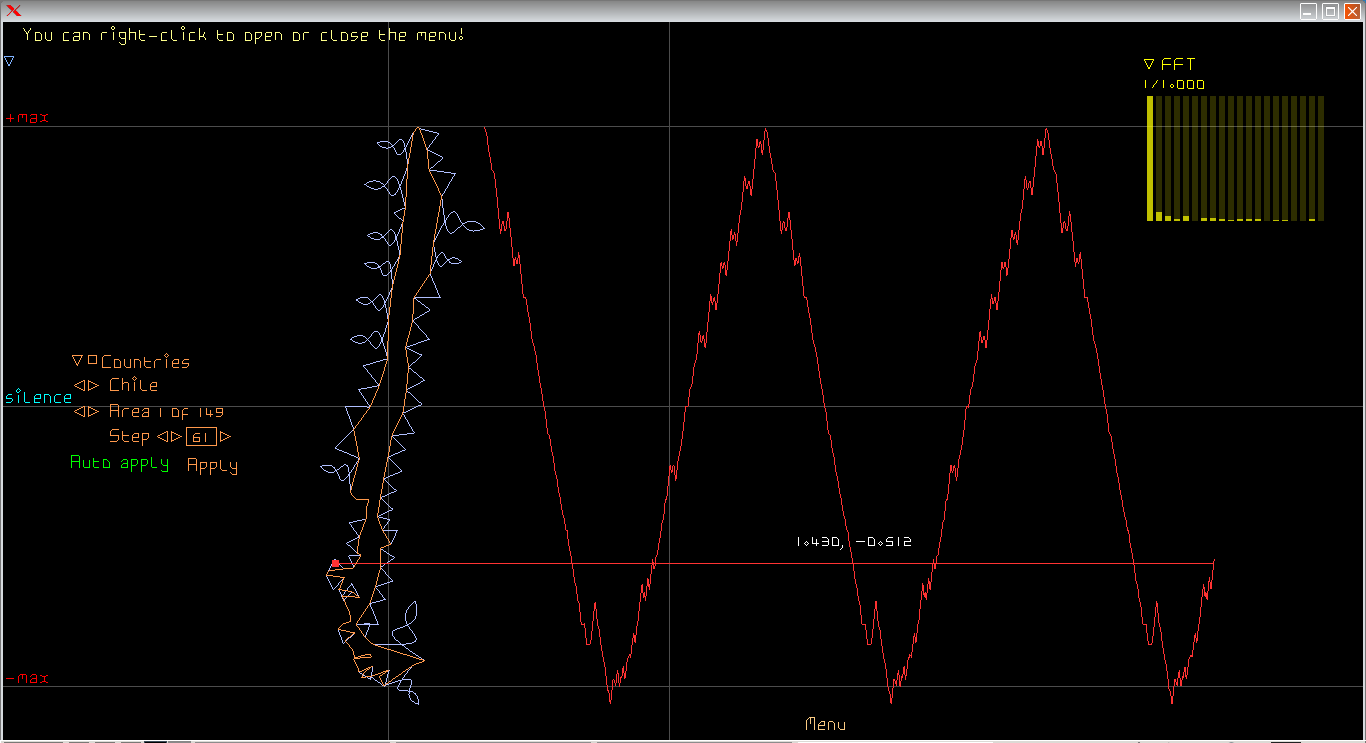
Task: Click the FFT panel title label
Action: tap(1178, 64)
